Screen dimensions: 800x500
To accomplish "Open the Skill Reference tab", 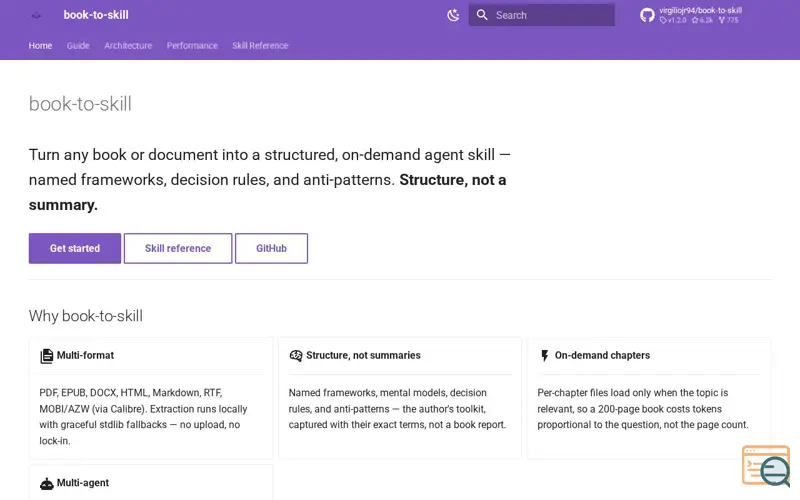I will pos(260,45).
